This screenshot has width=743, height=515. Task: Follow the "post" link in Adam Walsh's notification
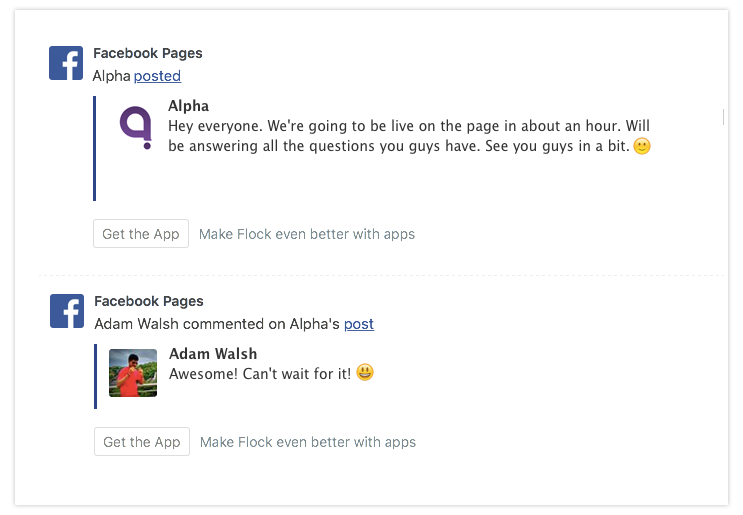click(x=358, y=324)
